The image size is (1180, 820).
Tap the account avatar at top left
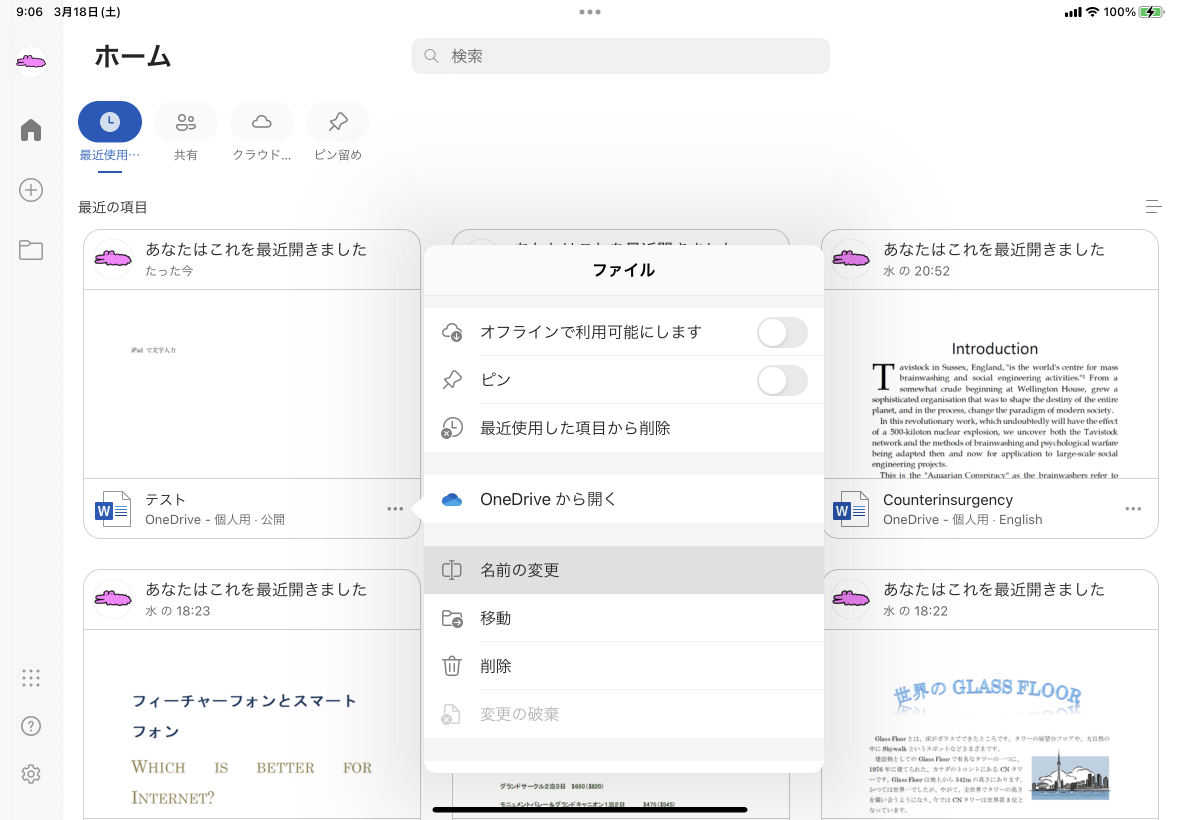(x=31, y=62)
